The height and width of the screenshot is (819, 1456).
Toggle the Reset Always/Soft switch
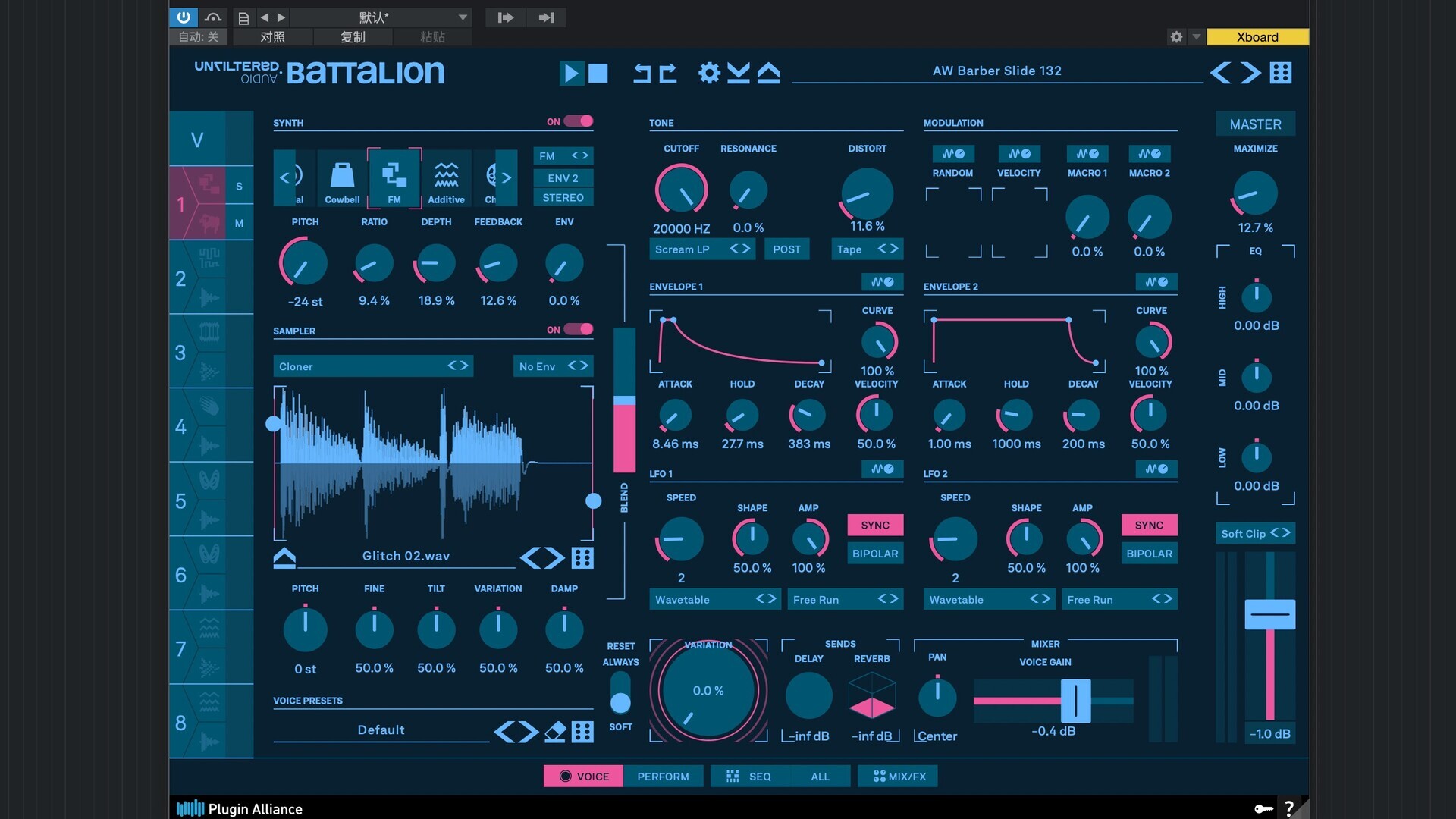point(620,693)
